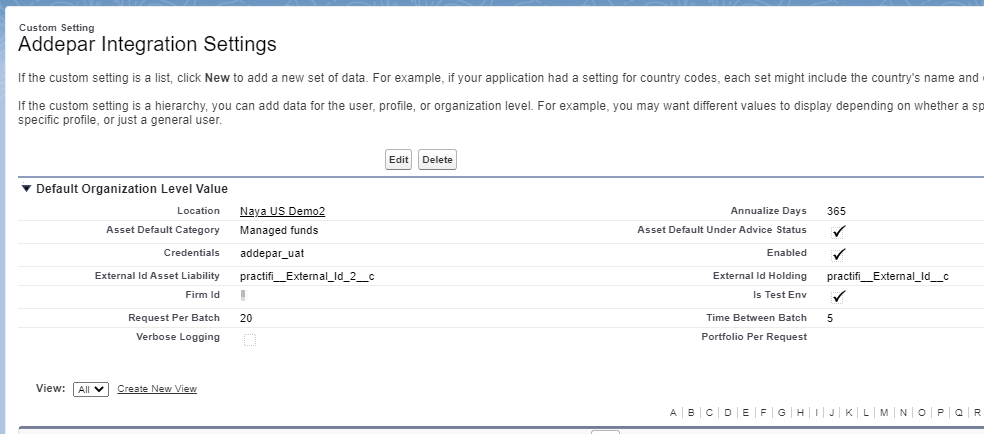The width and height of the screenshot is (984, 434).
Task: Filter list by letter H
Action: click(800, 413)
